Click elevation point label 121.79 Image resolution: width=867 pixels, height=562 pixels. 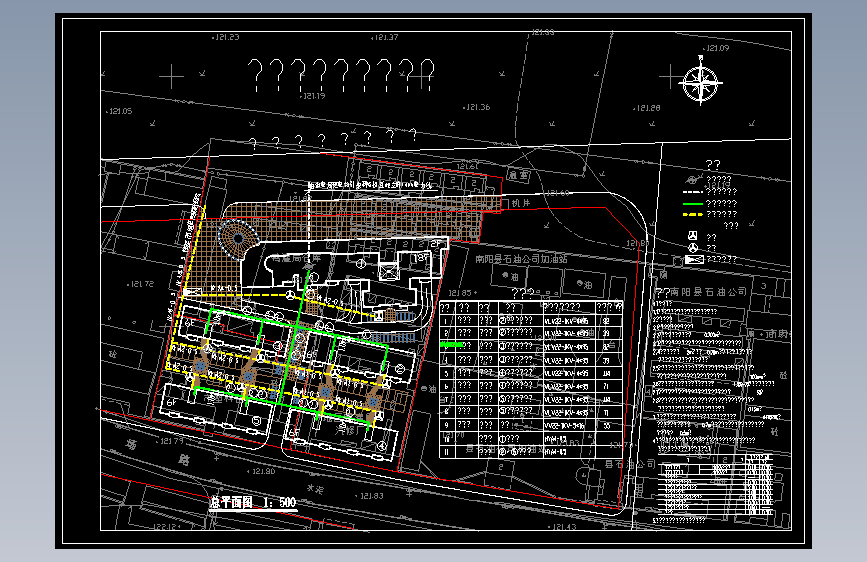click(170, 441)
